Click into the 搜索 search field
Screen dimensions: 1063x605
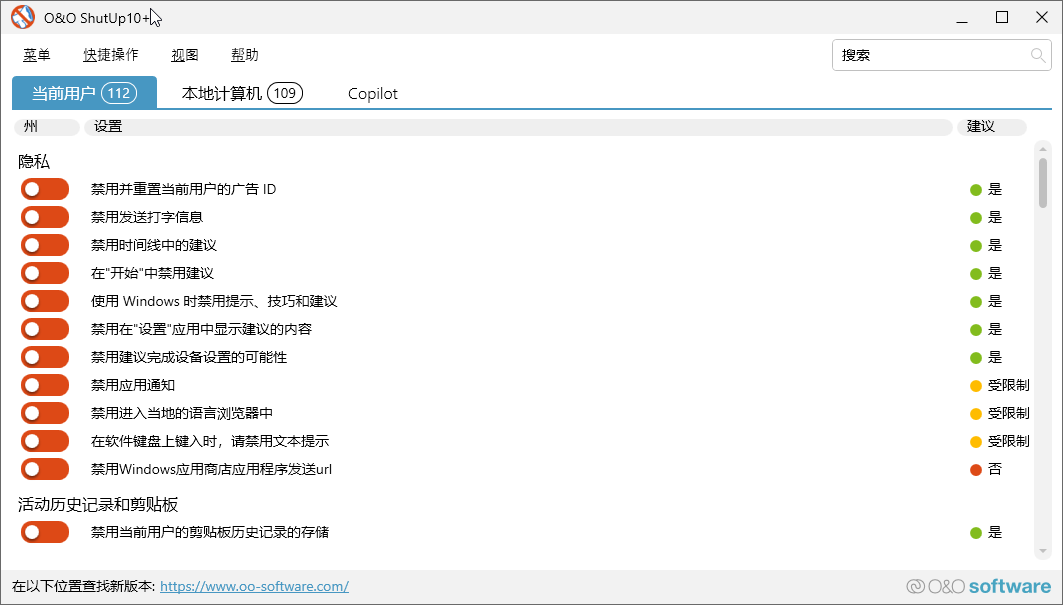click(x=930, y=55)
